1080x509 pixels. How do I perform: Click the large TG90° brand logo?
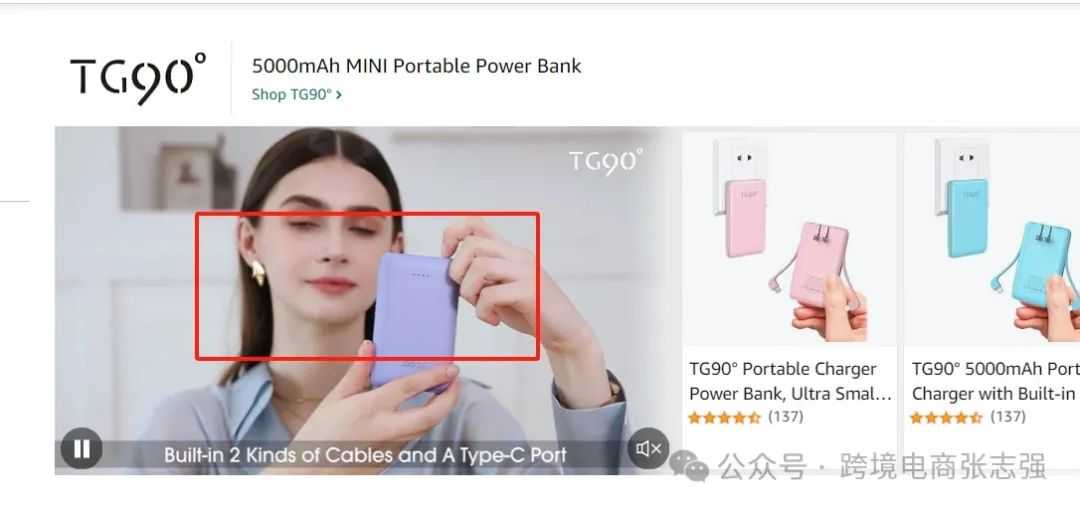[x=138, y=78]
